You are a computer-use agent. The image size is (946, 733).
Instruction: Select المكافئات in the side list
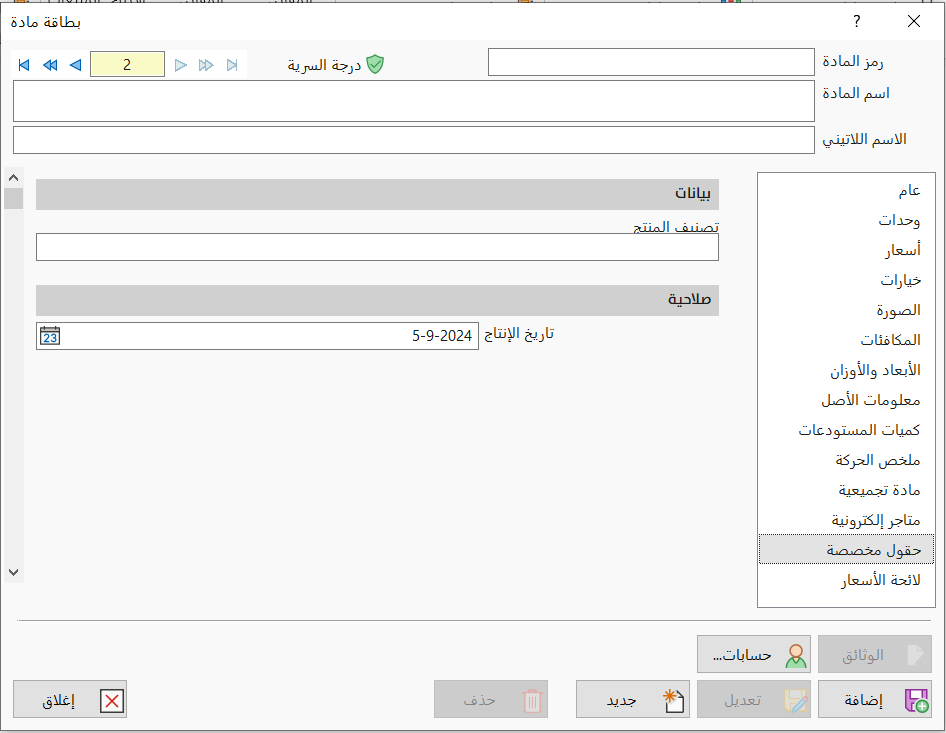coord(846,340)
